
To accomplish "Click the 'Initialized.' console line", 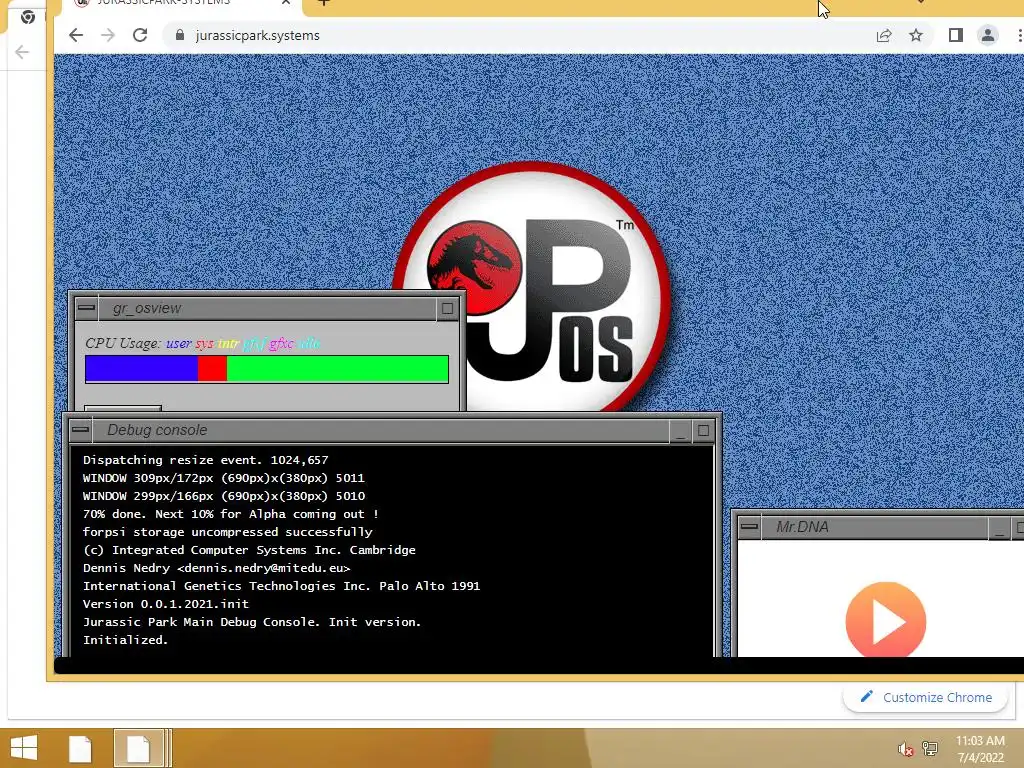I will coord(125,640).
